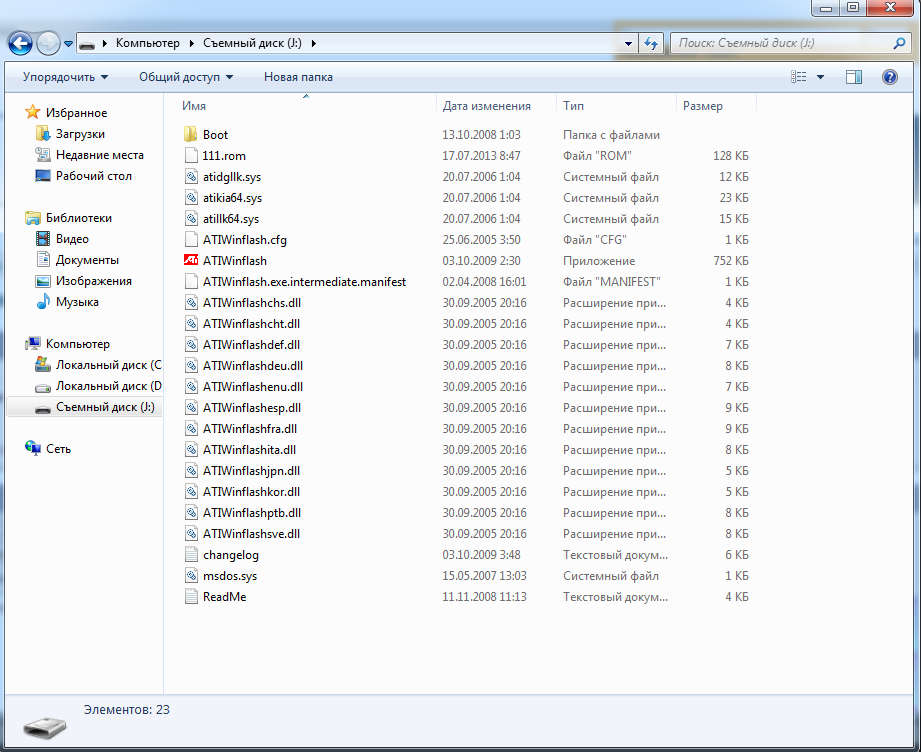Click the ATIWinflashsve.dll file name
Viewport: 921px width, 752px height.
pyautogui.click(x=251, y=534)
